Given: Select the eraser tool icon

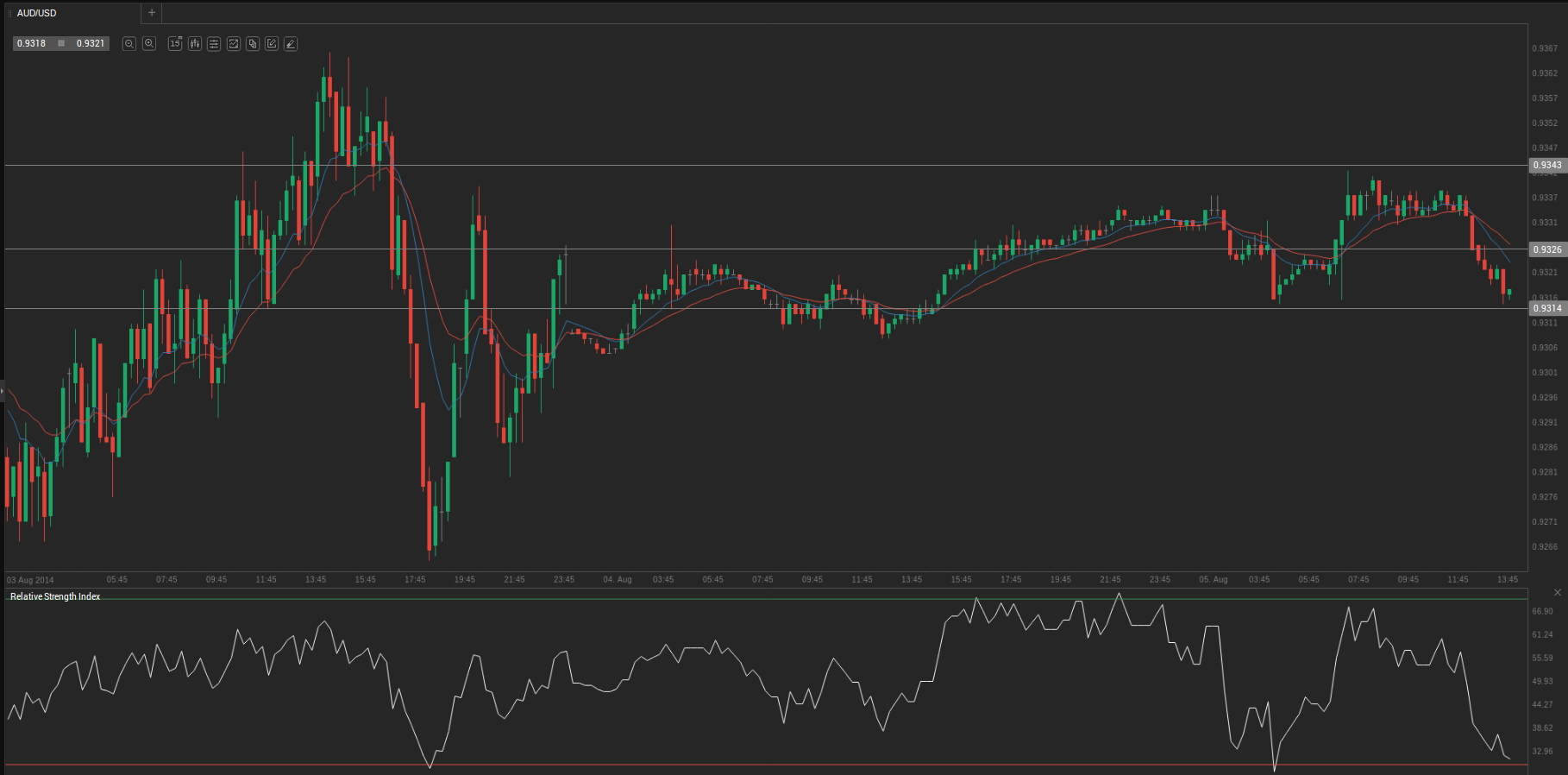Looking at the screenshot, I should coord(291,43).
